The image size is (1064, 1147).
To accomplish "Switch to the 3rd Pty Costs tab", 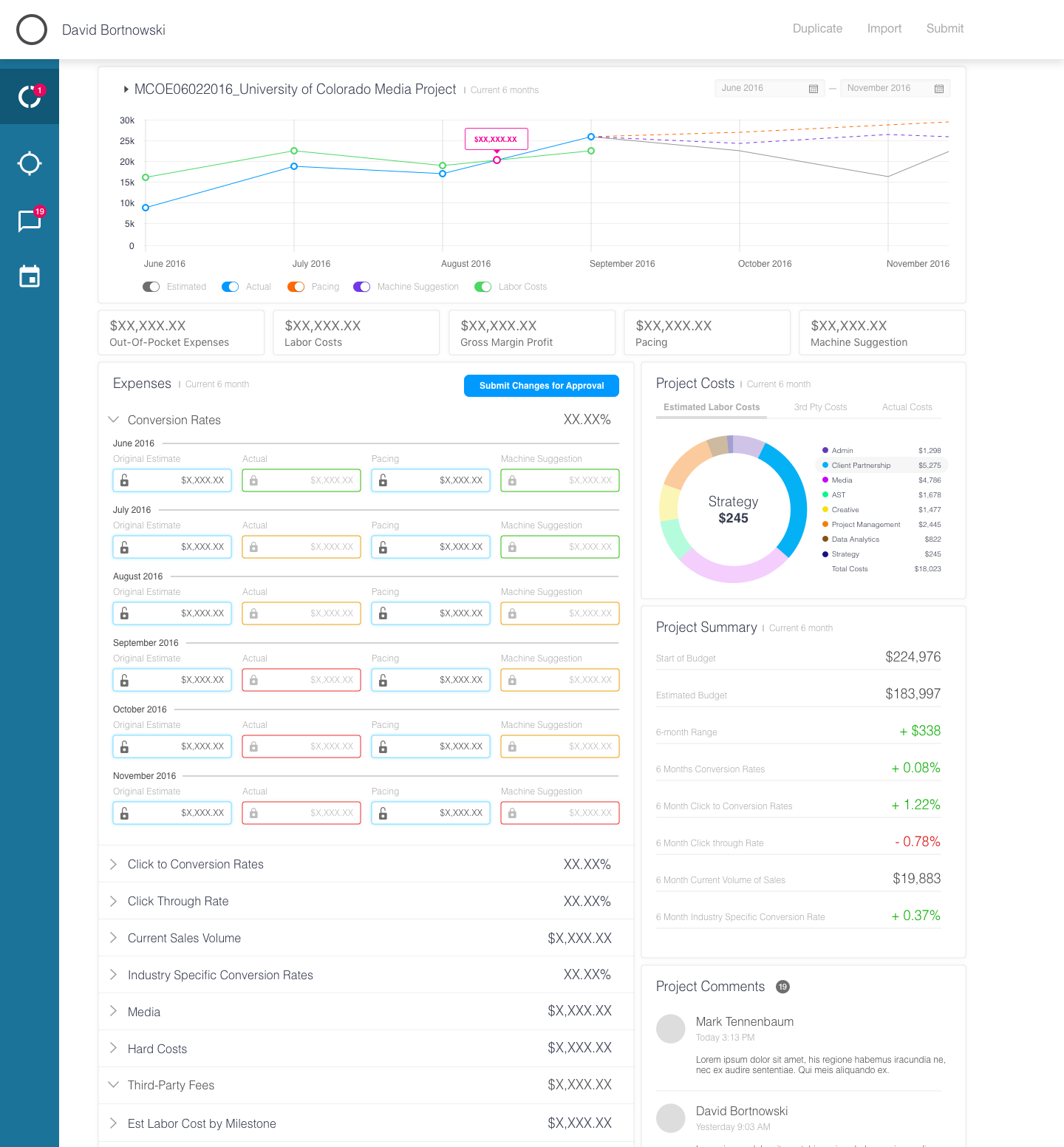I will coord(820,407).
